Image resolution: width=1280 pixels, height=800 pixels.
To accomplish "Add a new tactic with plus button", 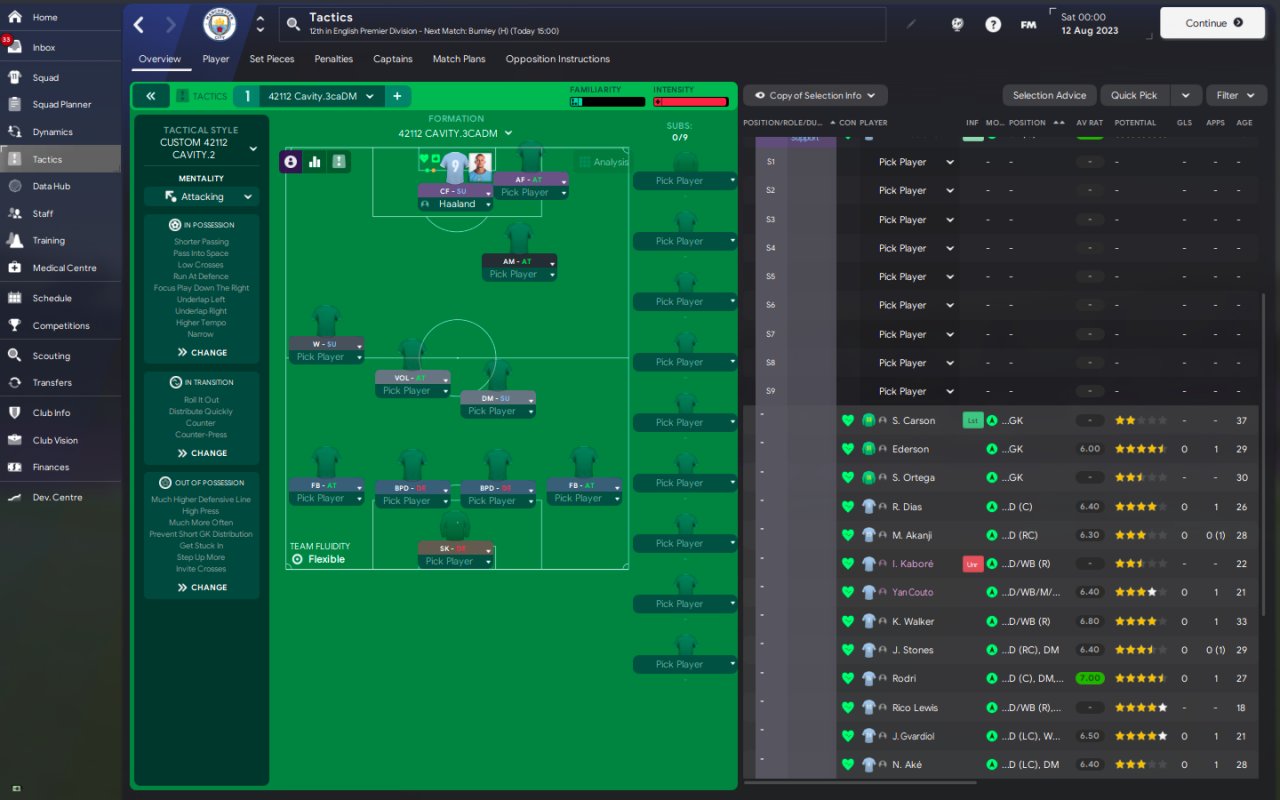I will point(397,96).
